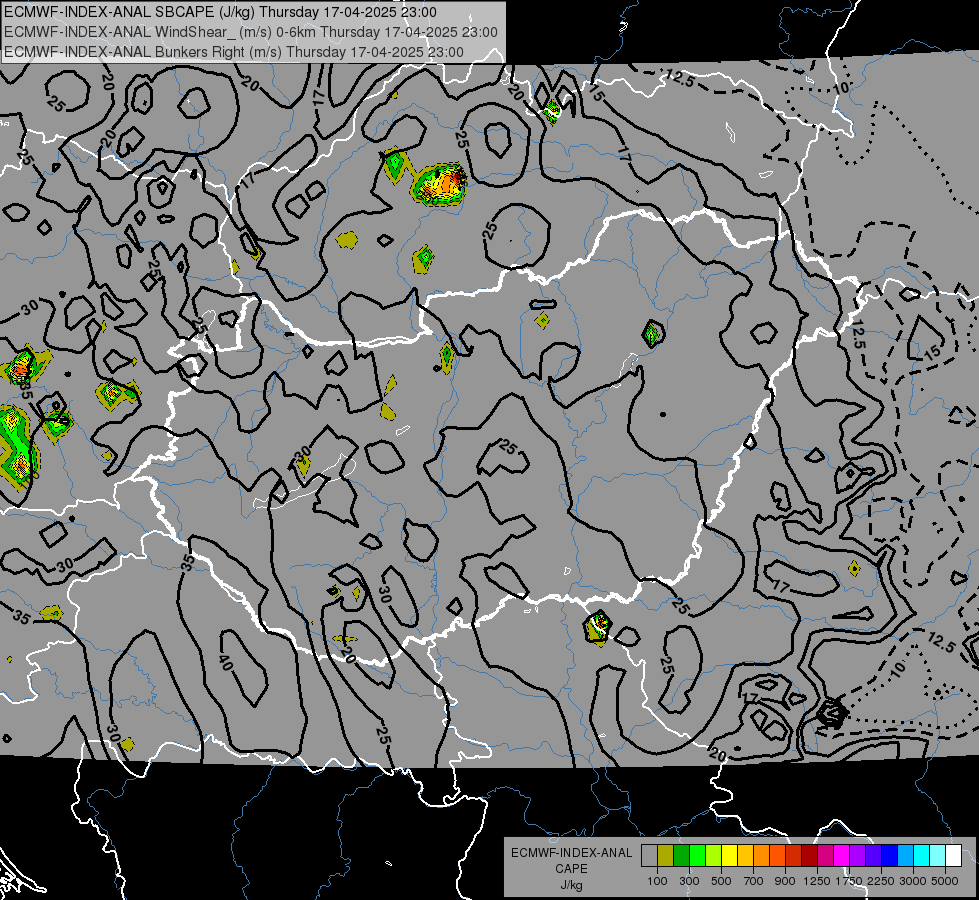The image size is (979, 900).
Task: Click the 900 legend tick label
Action: (785, 881)
